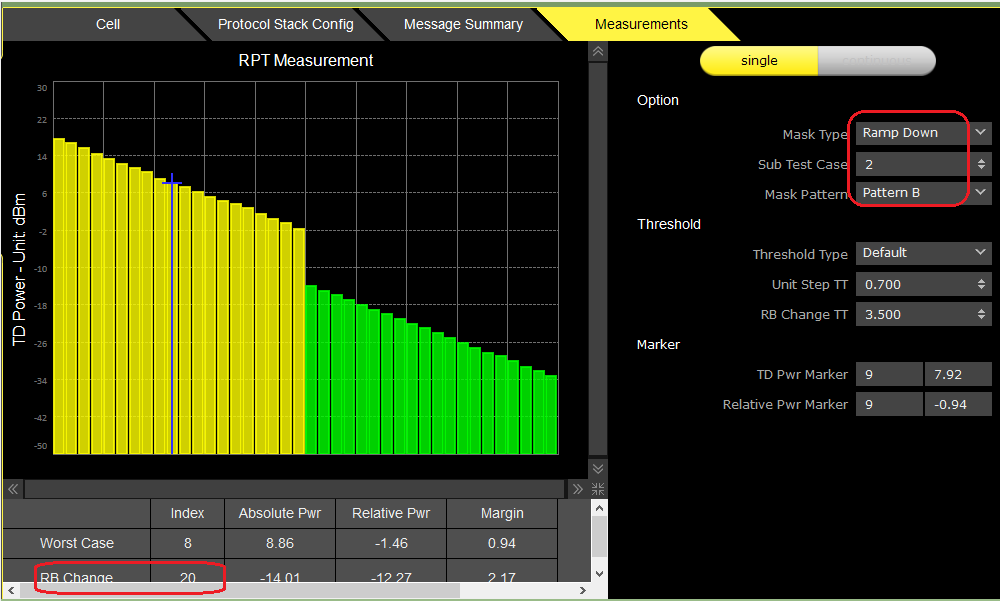Click the horizontal scrollbar track under the chart
This screenshot has width=1000, height=601.
tap(295, 489)
